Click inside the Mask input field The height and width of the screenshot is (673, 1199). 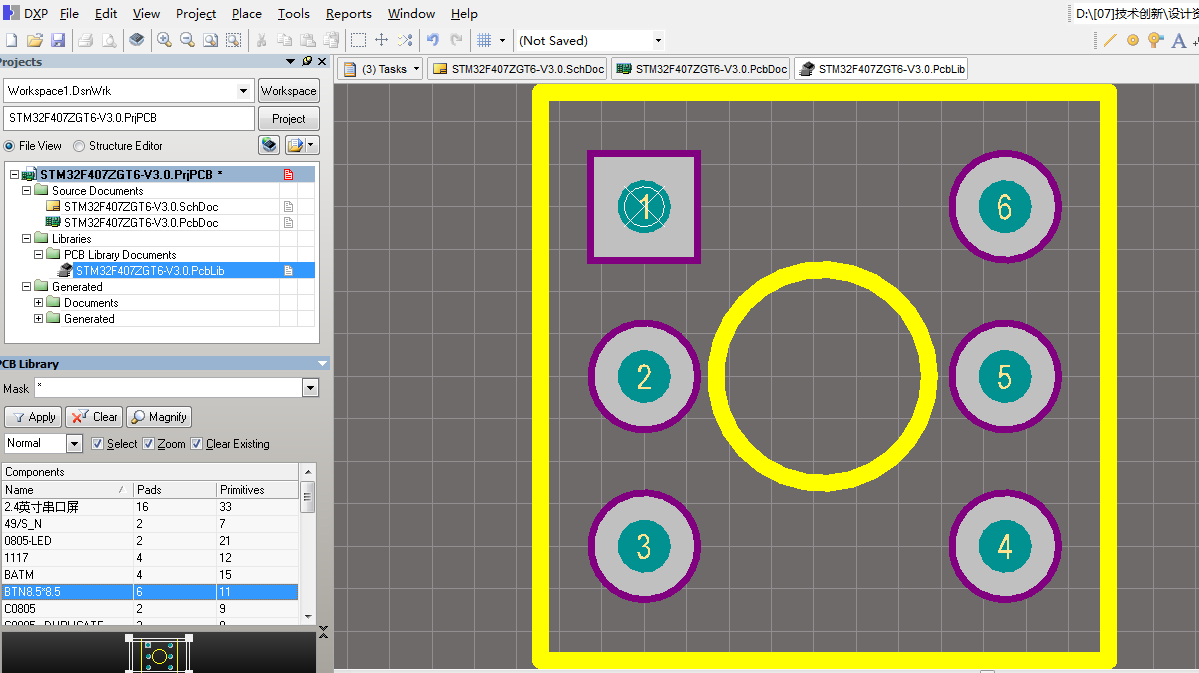[x=168, y=389]
